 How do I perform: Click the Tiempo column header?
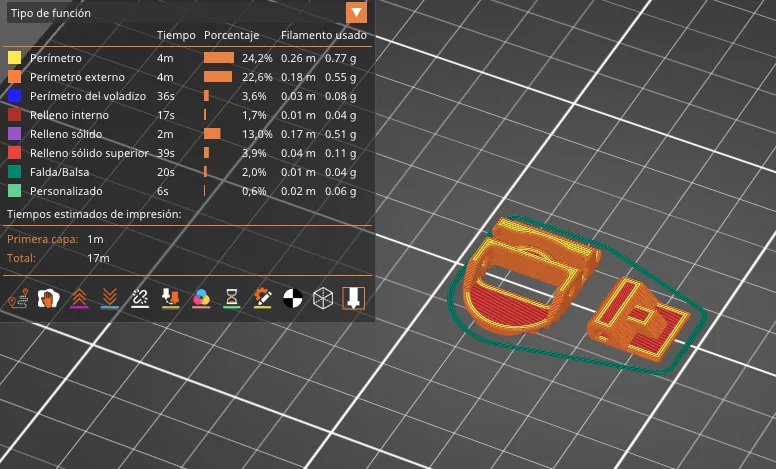[x=176, y=35]
